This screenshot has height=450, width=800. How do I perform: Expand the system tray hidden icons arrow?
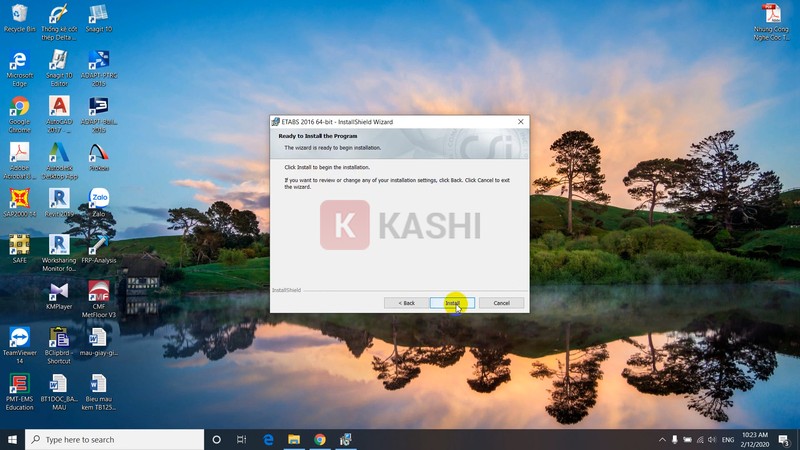pyautogui.click(x=662, y=439)
